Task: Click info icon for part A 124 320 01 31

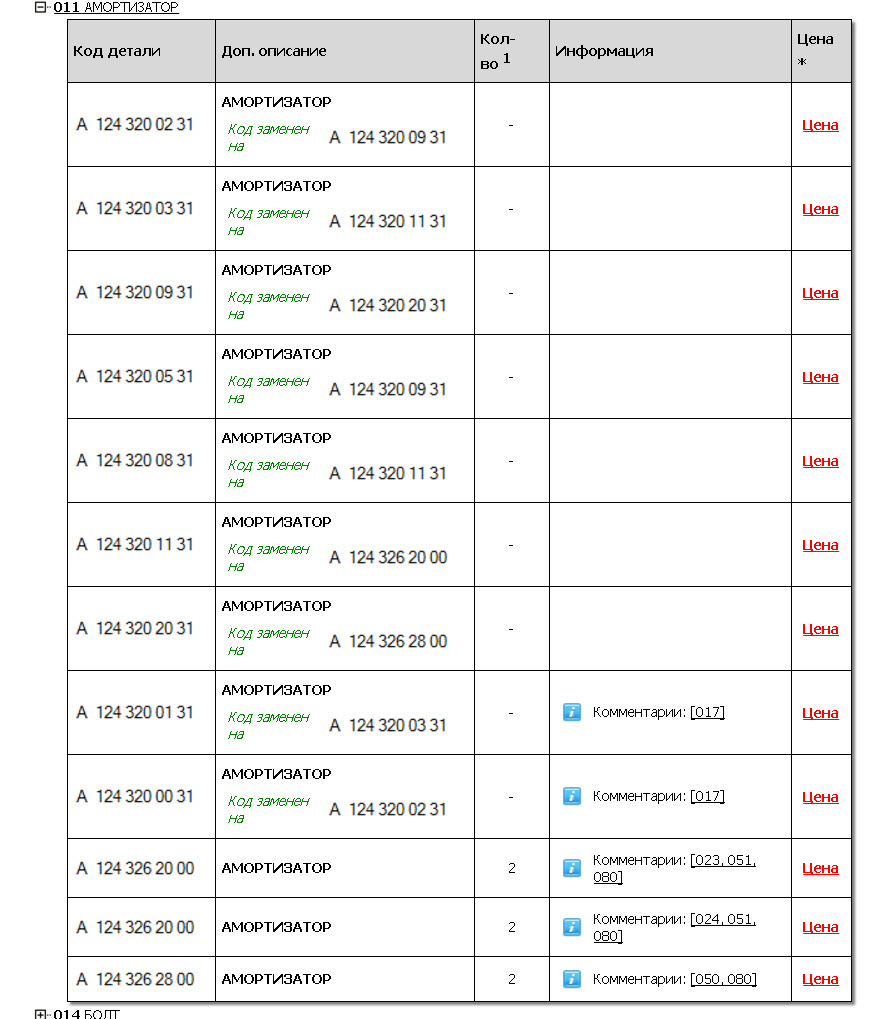Action: point(572,712)
